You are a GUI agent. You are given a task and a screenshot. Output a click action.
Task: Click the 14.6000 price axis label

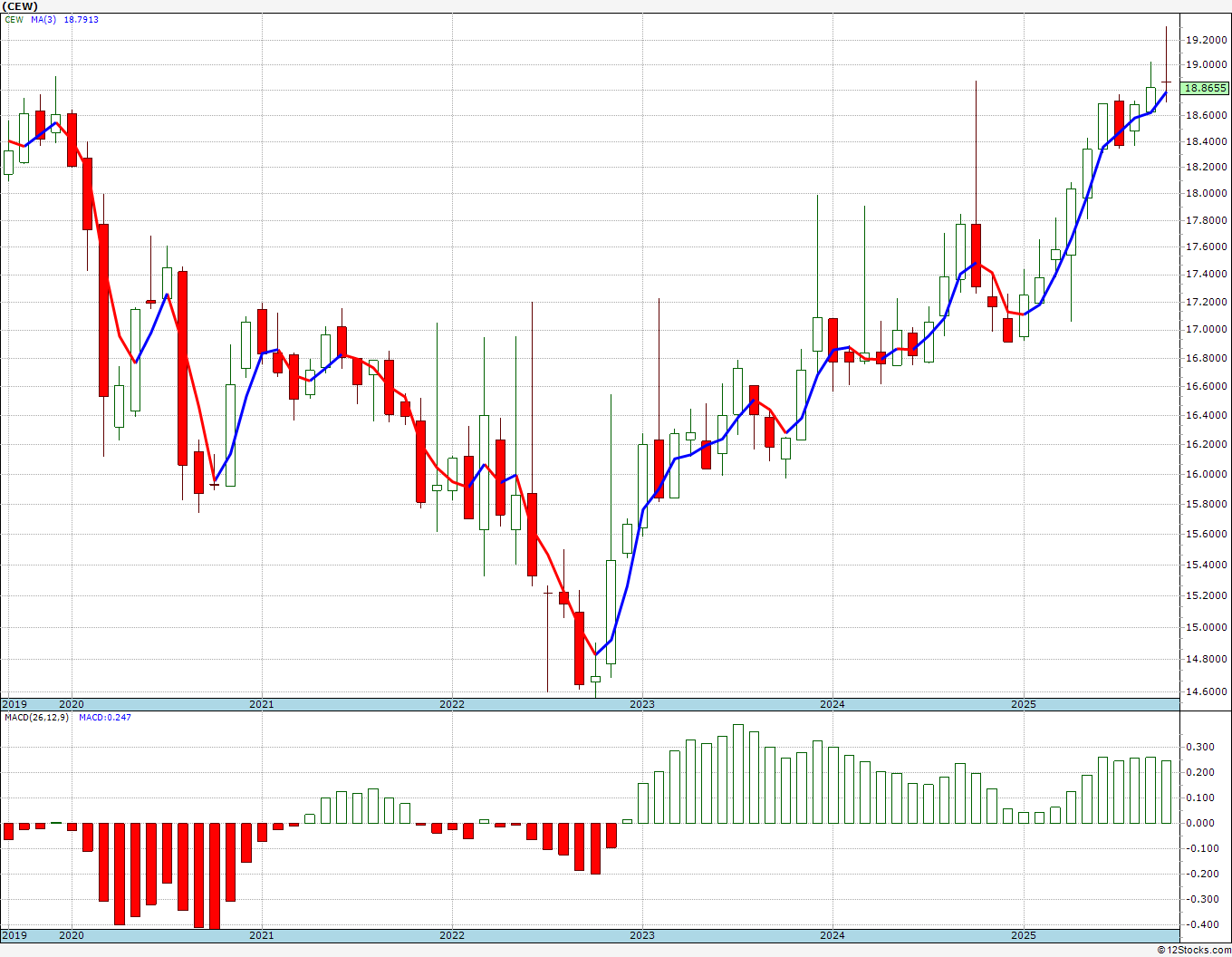tap(1207, 691)
